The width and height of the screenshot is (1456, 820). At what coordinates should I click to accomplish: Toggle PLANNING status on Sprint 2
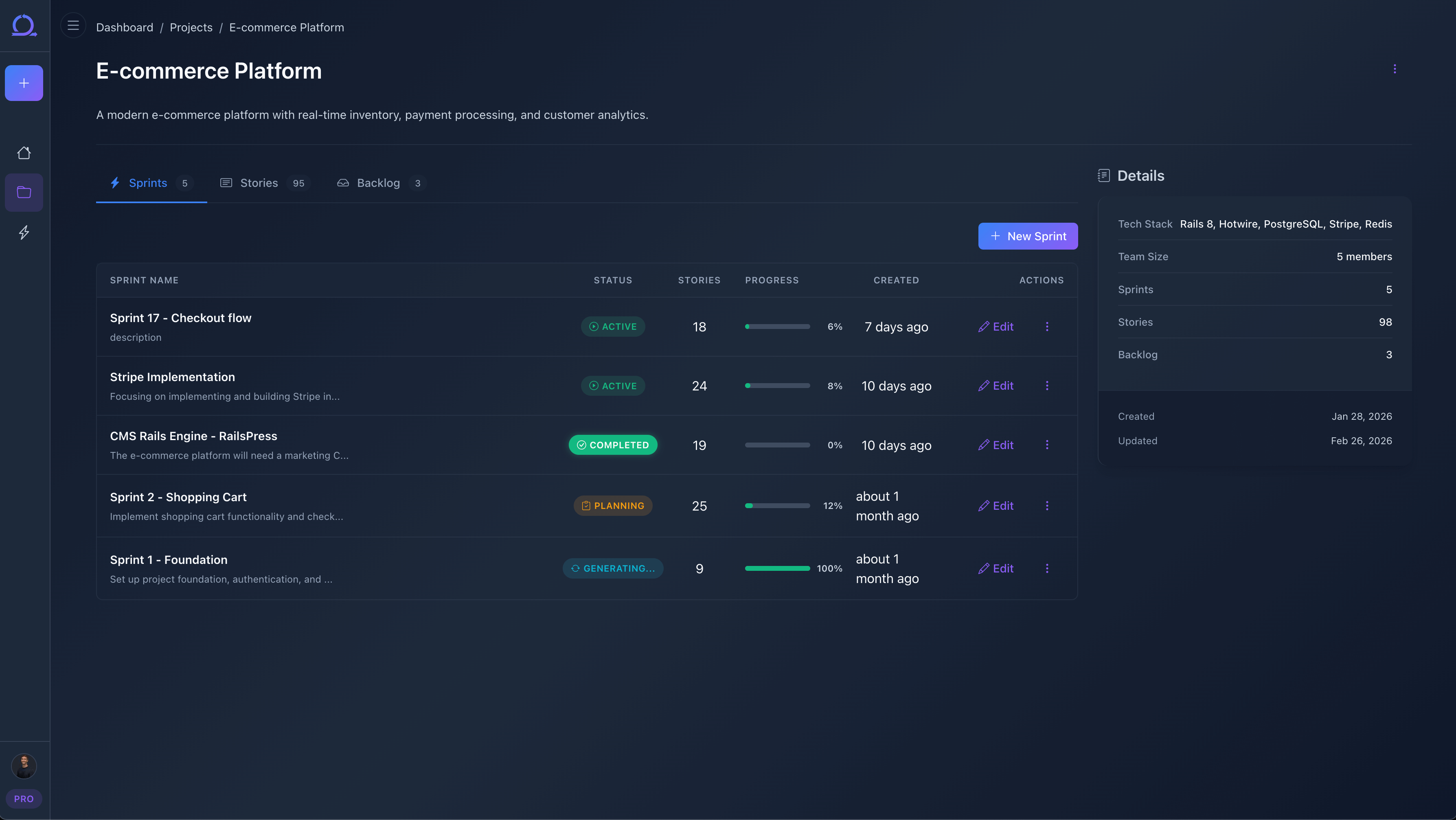coord(613,505)
